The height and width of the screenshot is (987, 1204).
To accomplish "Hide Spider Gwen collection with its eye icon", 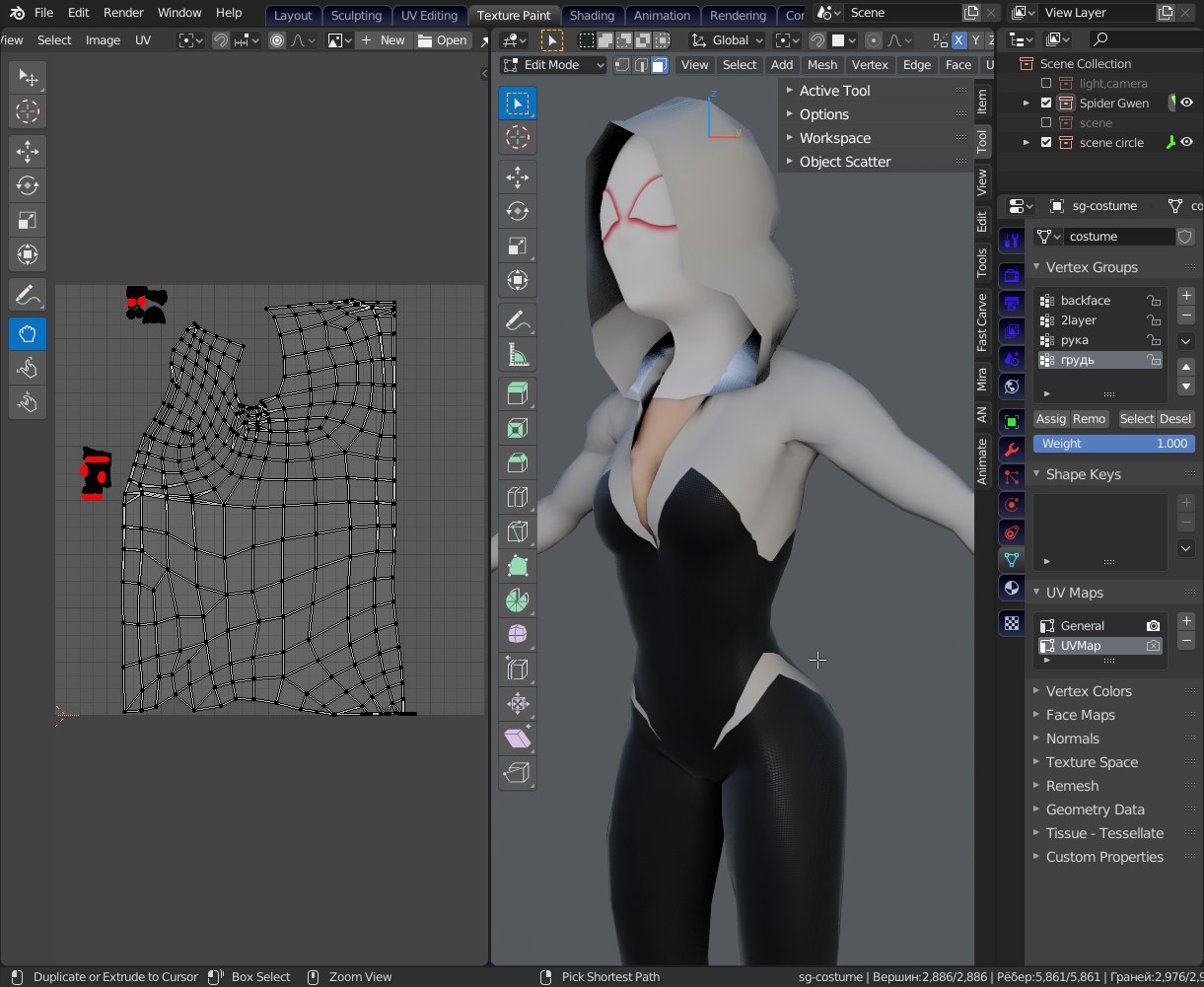I will (x=1187, y=103).
